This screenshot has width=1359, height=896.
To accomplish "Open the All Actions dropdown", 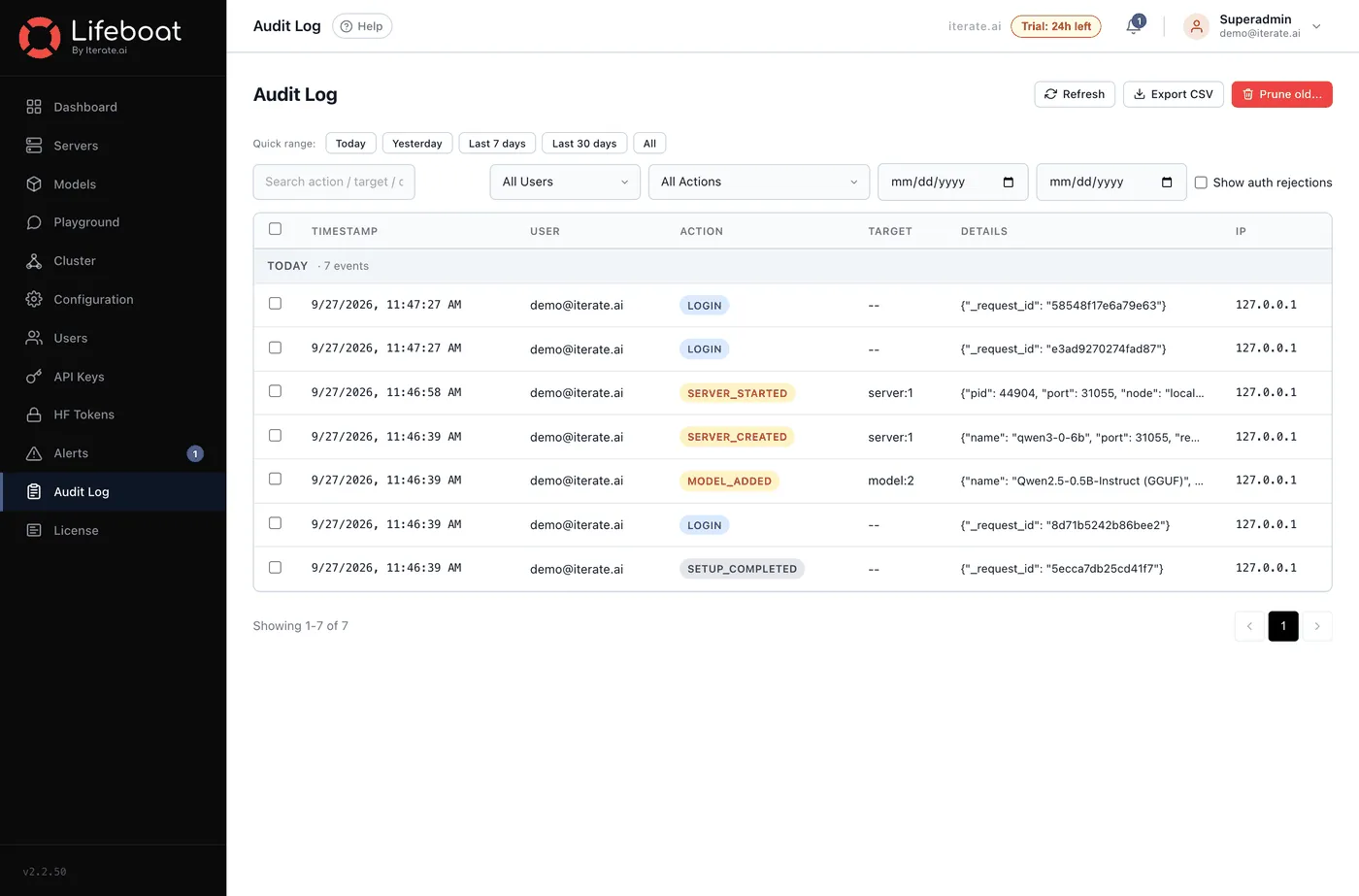I will tap(759, 182).
